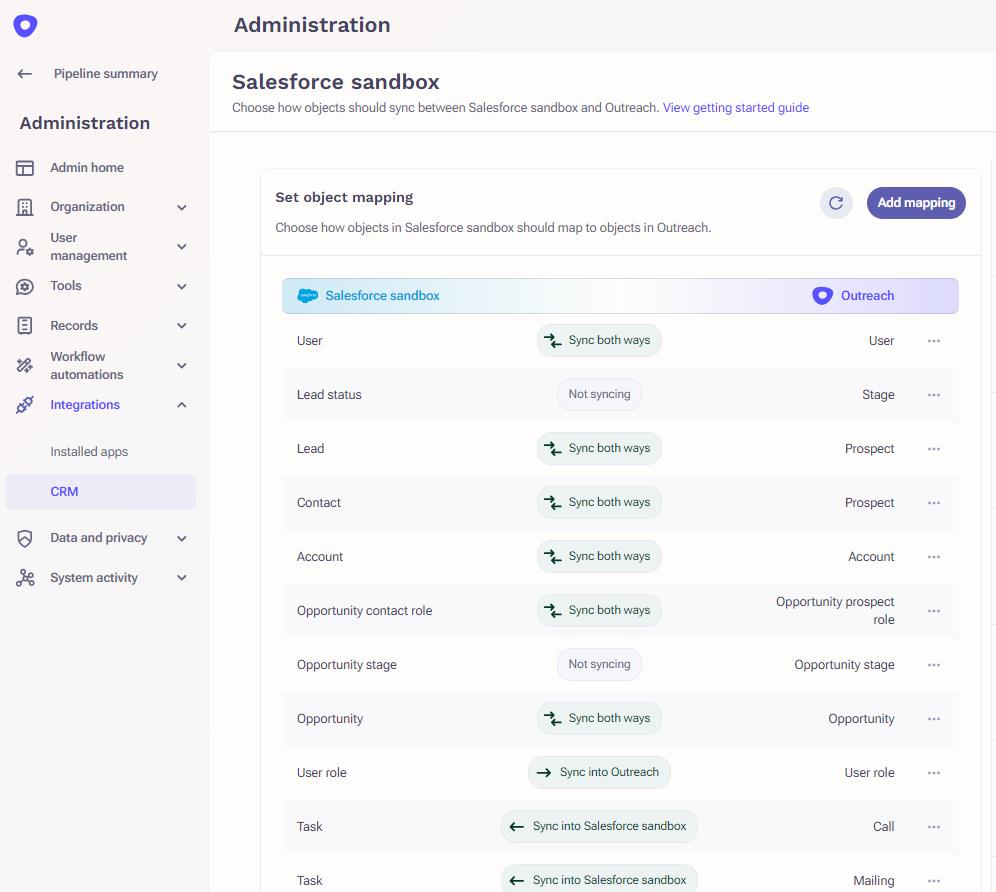Click the User management person-gear icon

coord(25,247)
